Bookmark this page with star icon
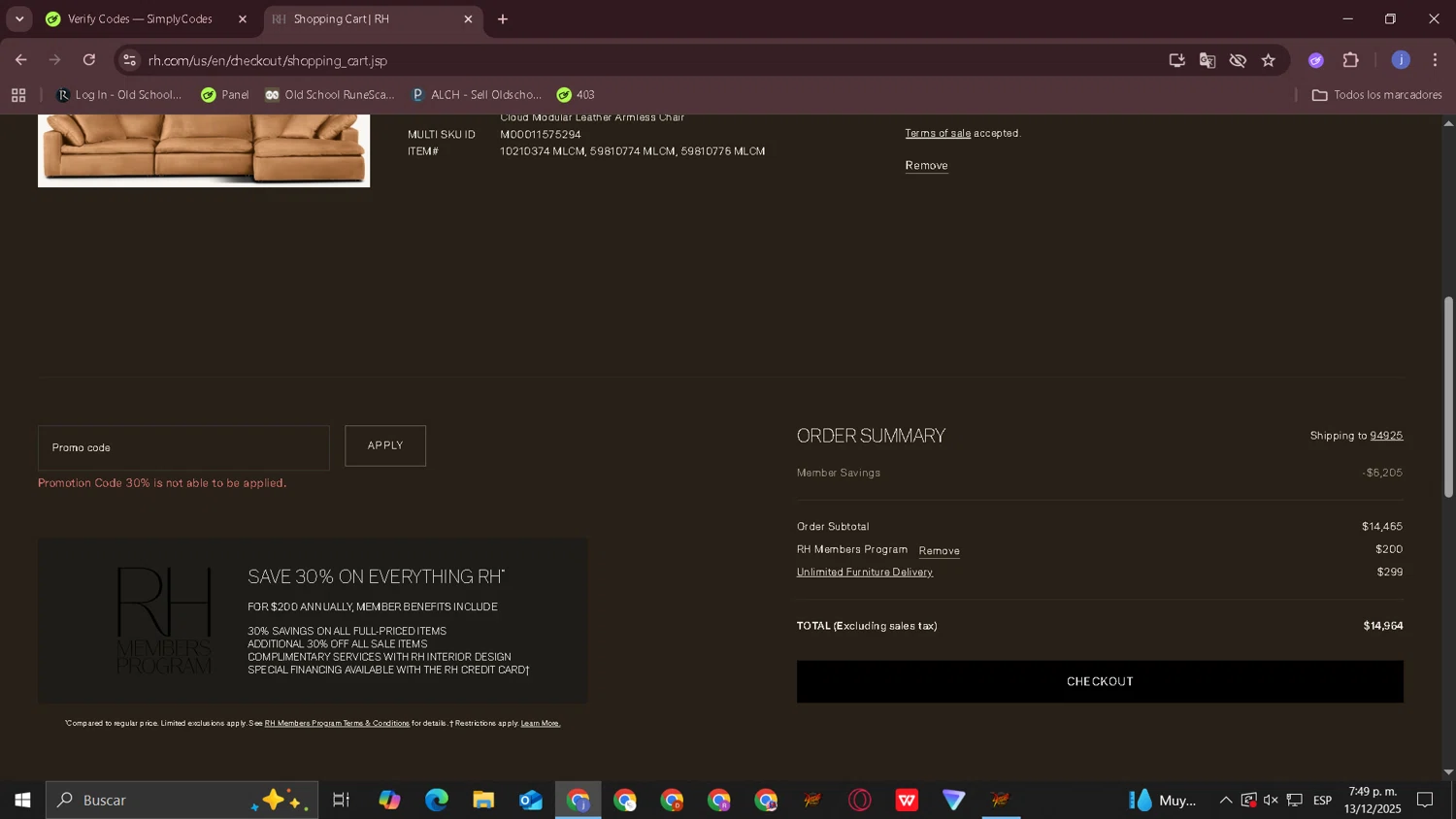The image size is (1456, 819). click(1269, 60)
